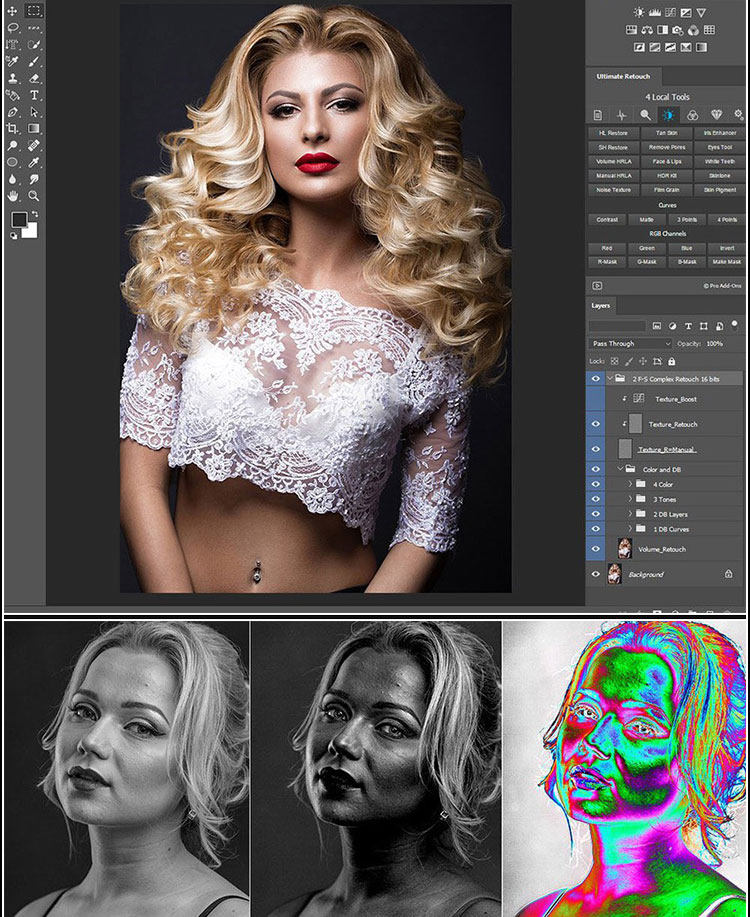Viewport: 750px width, 917px height.
Task: Open the Local Tools brightness icon tab
Action: (x=668, y=115)
